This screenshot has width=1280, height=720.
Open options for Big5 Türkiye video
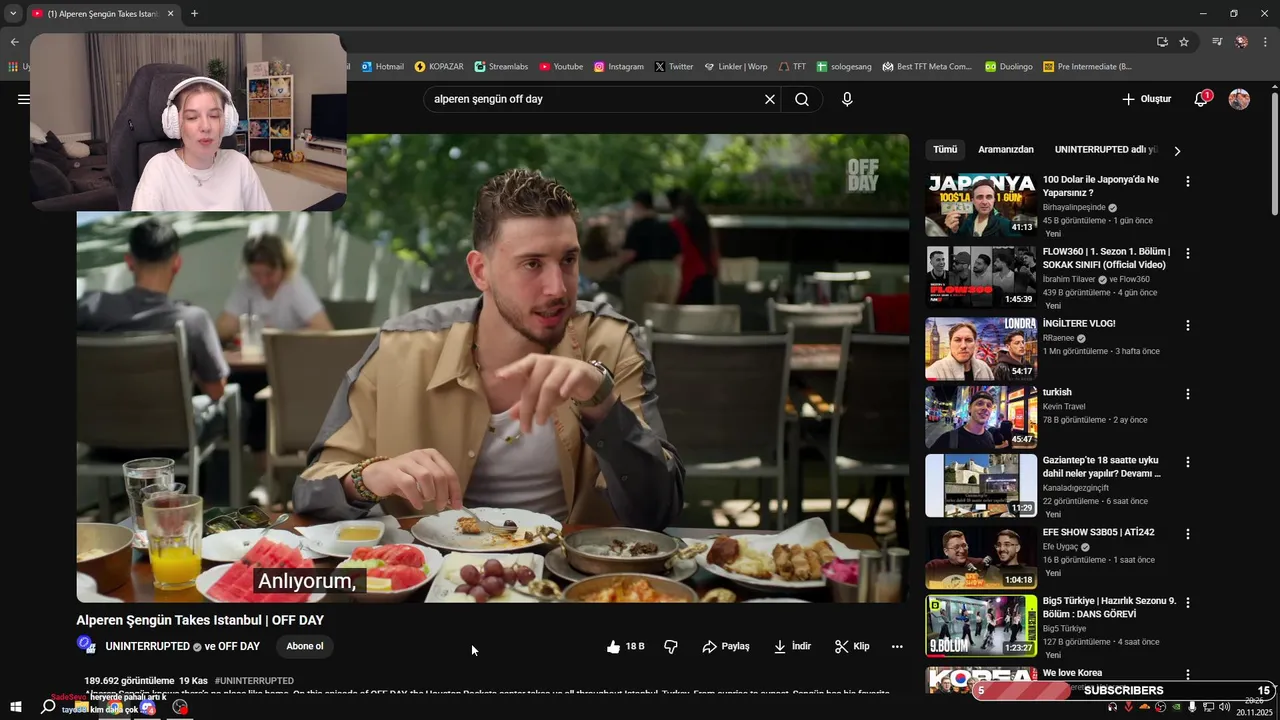click(1188, 603)
